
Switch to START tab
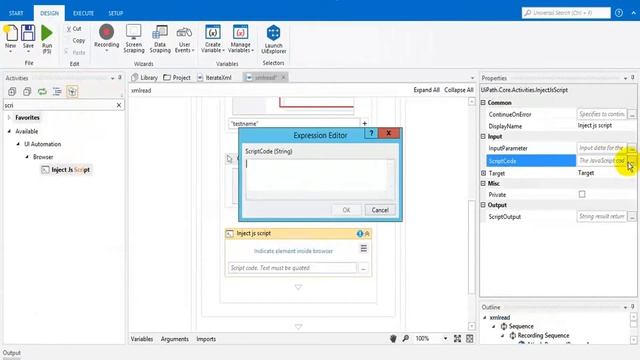[x=16, y=13]
